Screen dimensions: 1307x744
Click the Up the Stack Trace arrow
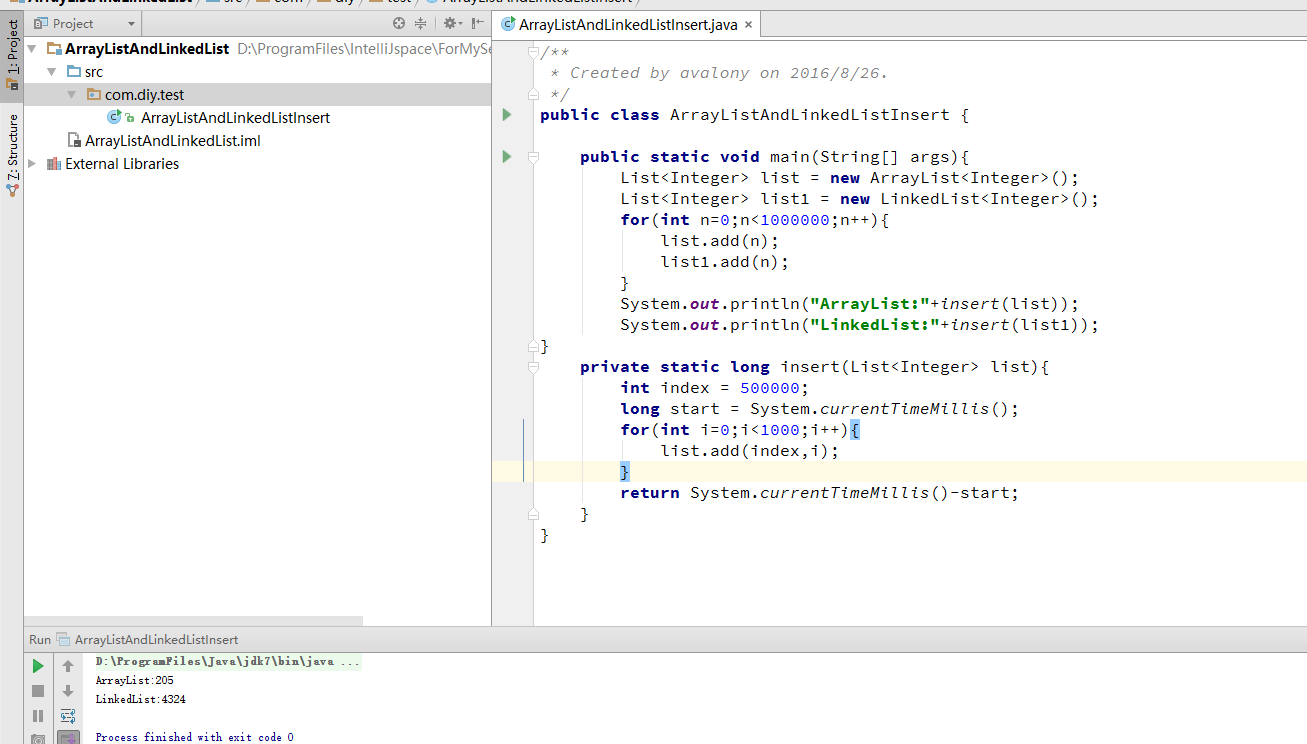pyautogui.click(x=68, y=666)
